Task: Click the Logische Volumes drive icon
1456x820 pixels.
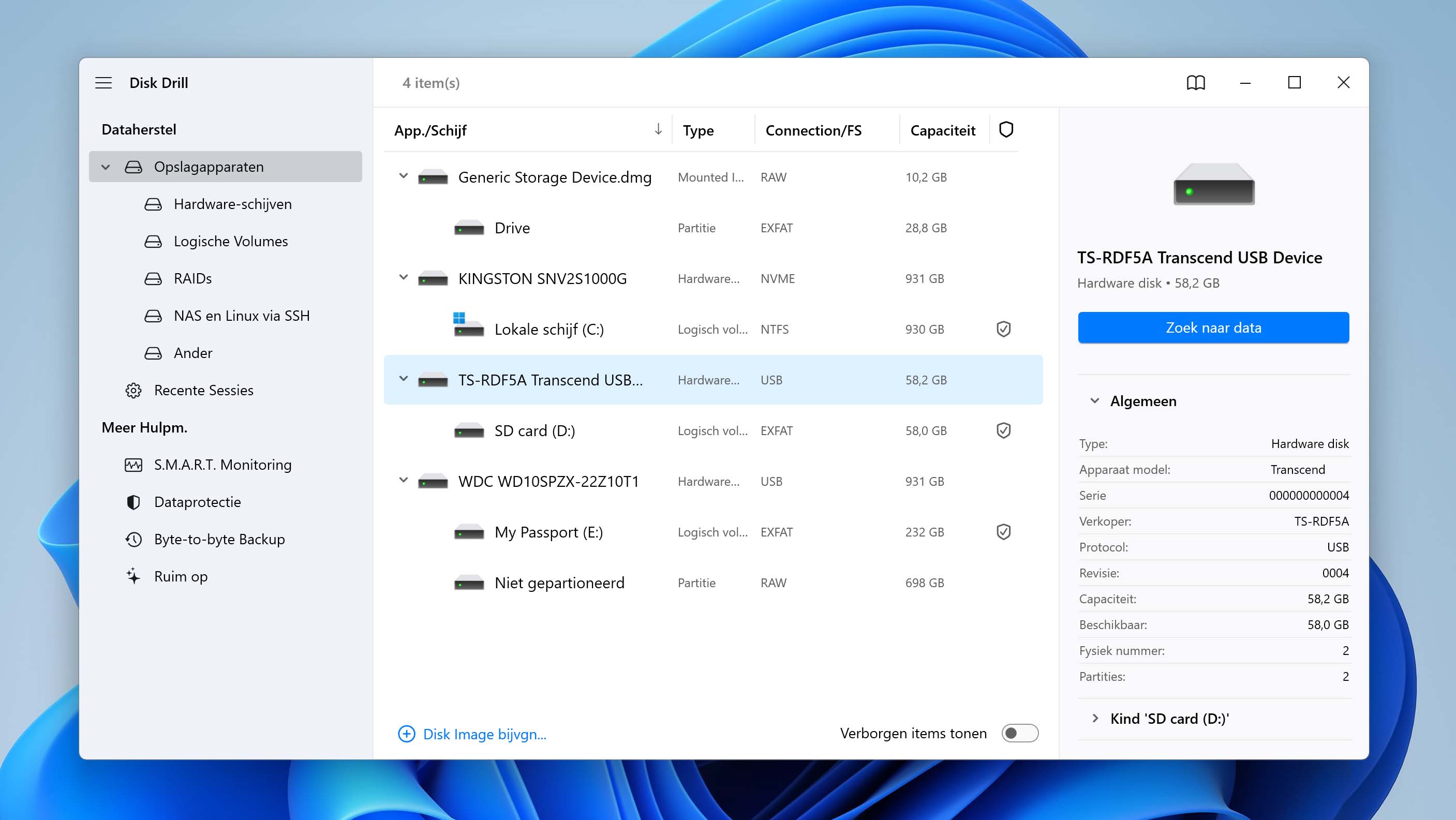Action: [153, 241]
